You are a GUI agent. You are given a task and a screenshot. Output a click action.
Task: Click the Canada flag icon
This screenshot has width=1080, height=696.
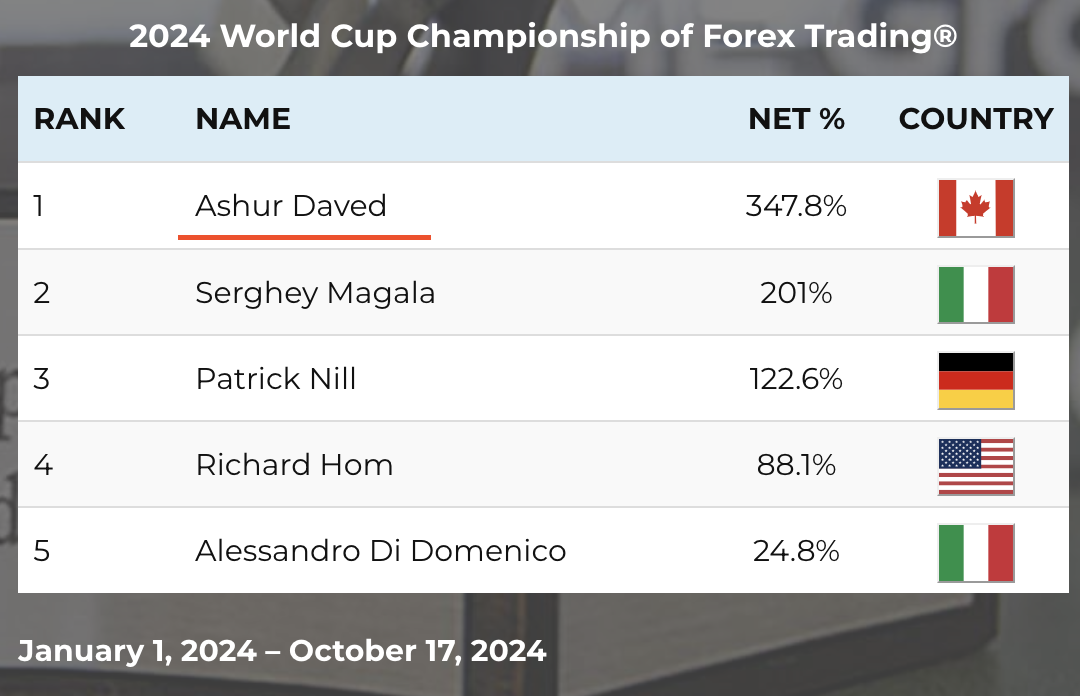click(976, 208)
